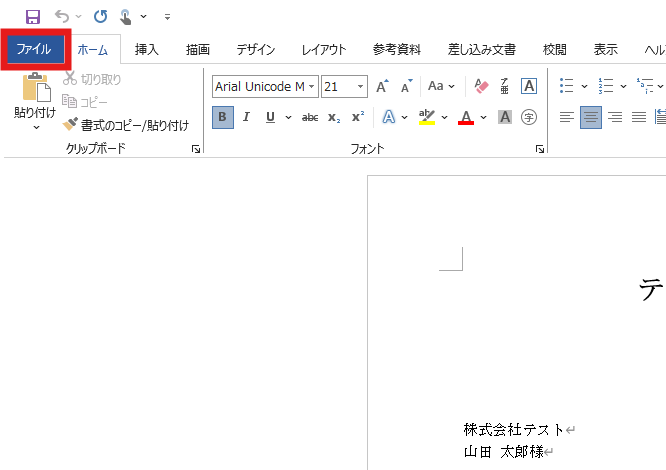Open the font color dropdown arrow
Screen dimensions: 666x470
[x=483, y=117]
